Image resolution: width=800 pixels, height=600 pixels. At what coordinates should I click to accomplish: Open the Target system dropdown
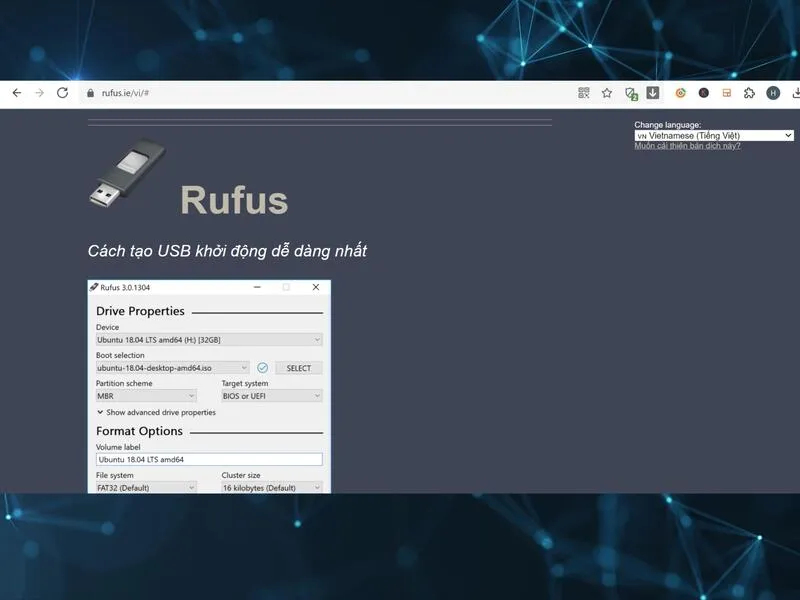pyautogui.click(x=271, y=396)
